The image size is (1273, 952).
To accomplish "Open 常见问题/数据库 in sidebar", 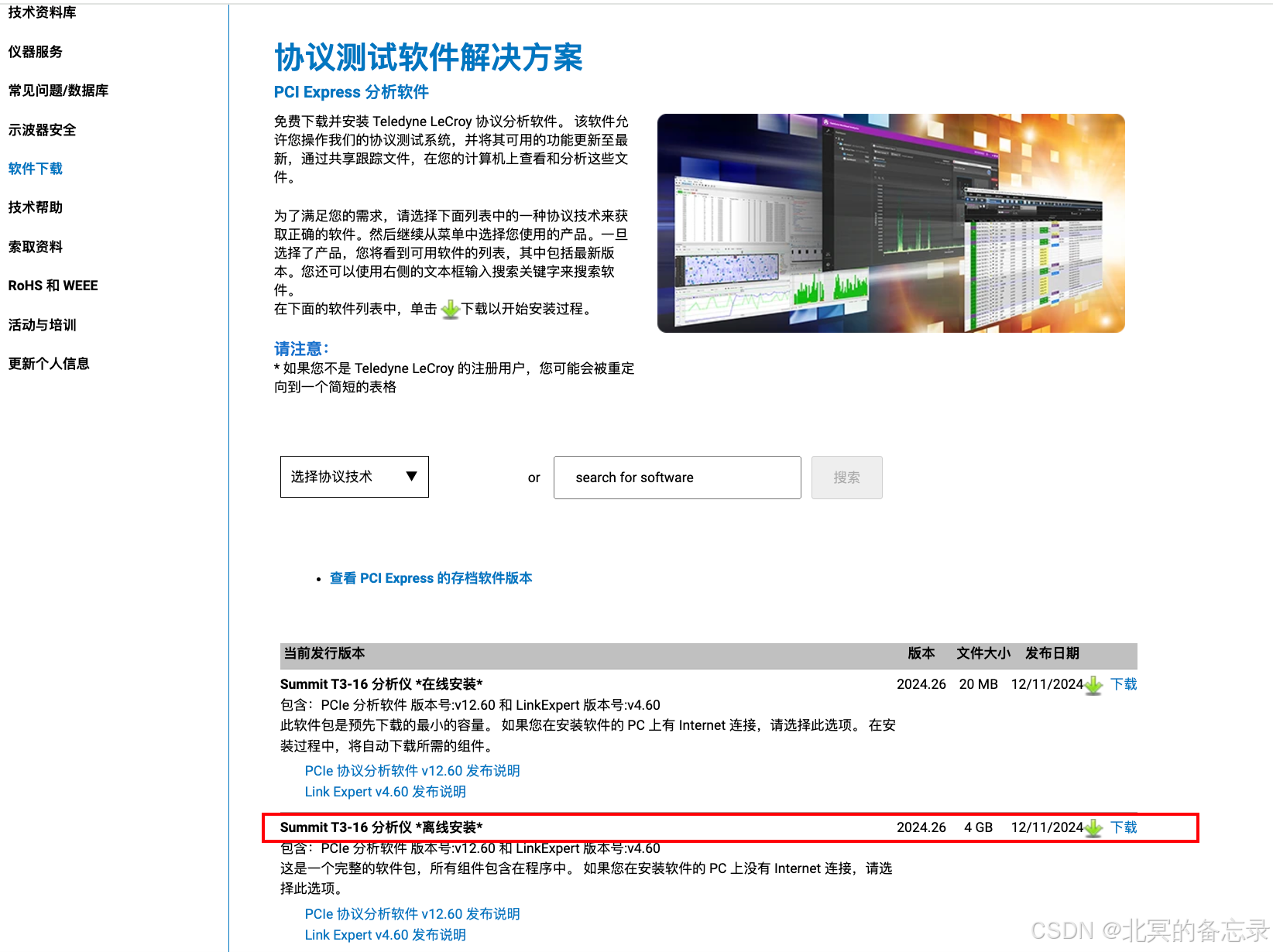I will tap(58, 91).
